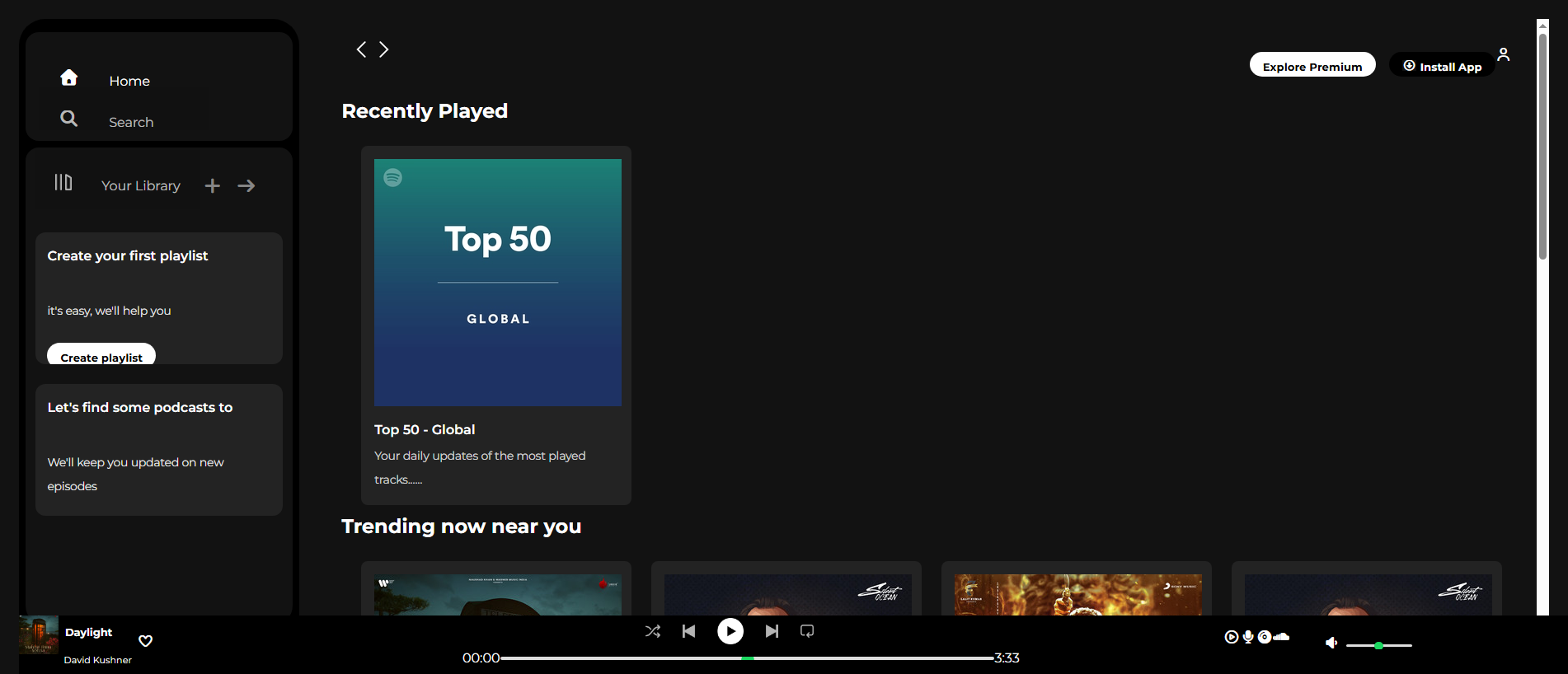Add to library with the plus icon
Viewport: 1568px width, 674px height.
[213, 186]
